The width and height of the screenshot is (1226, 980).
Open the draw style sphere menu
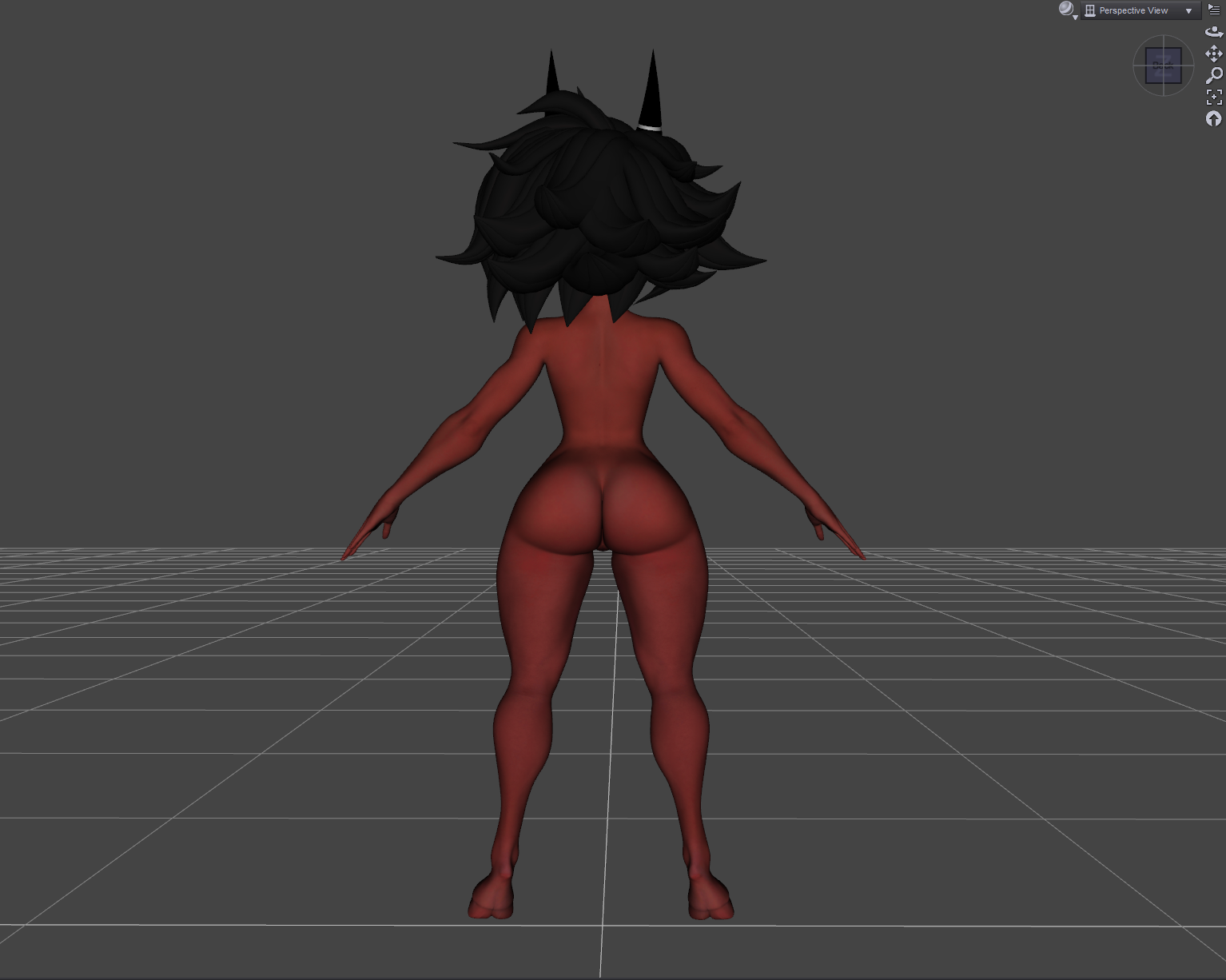(x=1068, y=10)
